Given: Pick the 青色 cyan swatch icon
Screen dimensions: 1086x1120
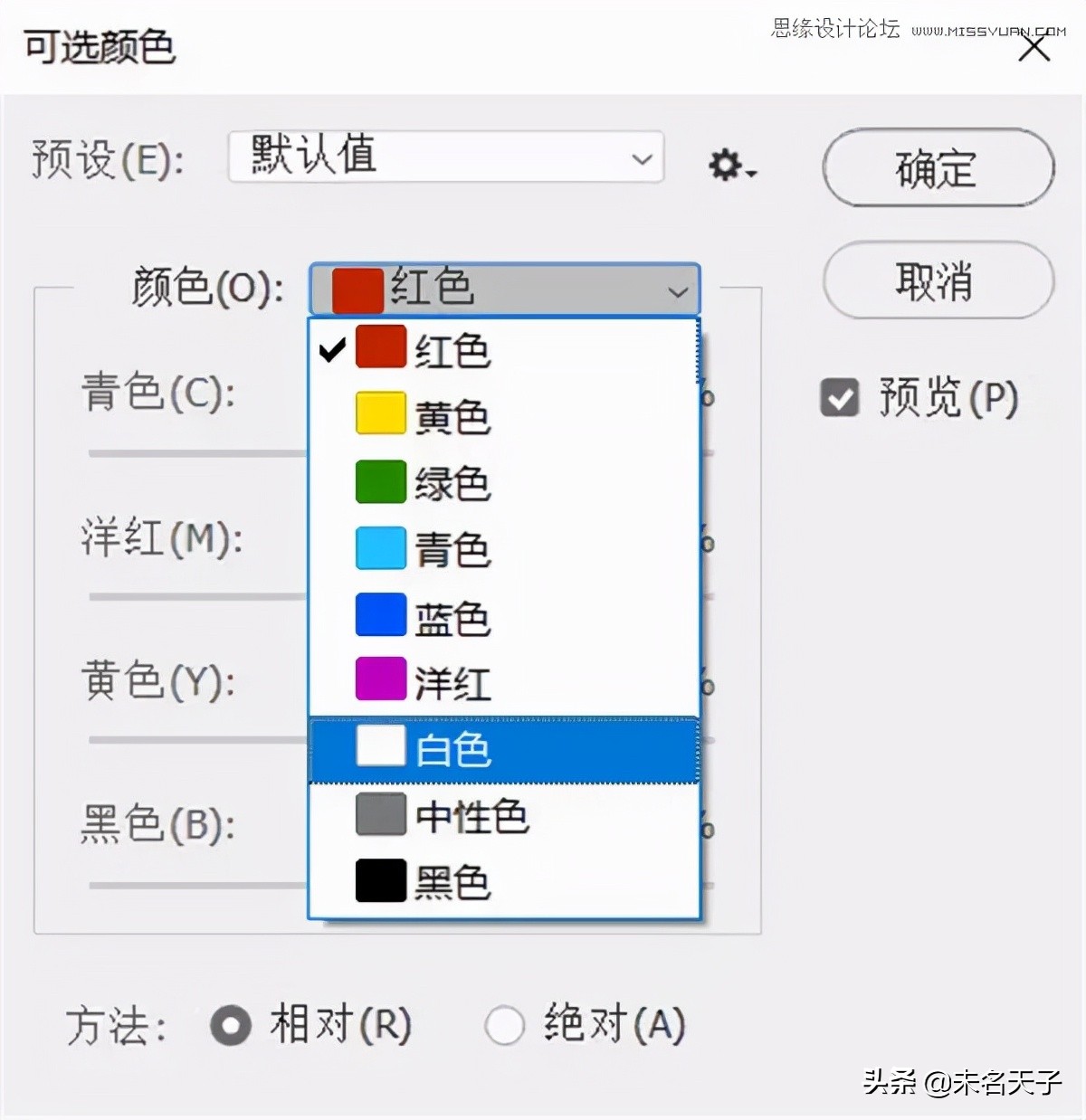Looking at the screenshot, I should click(381, 549).
